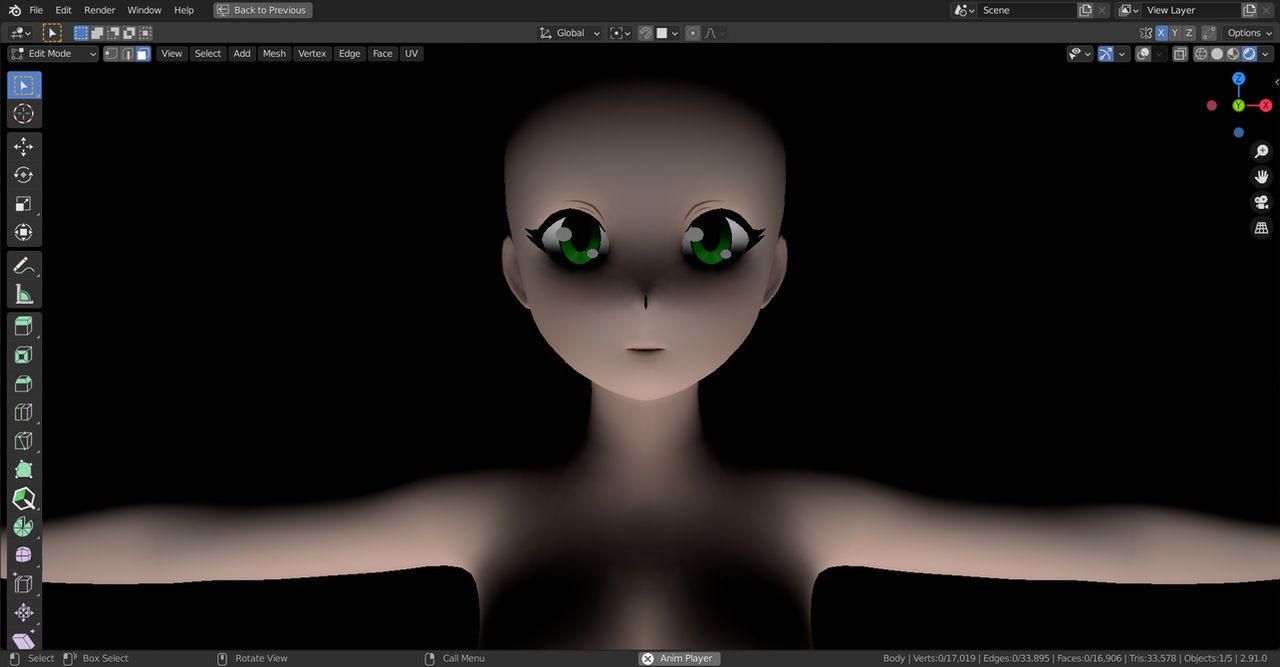Select the Poly Build tool
Viewport: 1280px width, 667px height.
click(24, 469)
